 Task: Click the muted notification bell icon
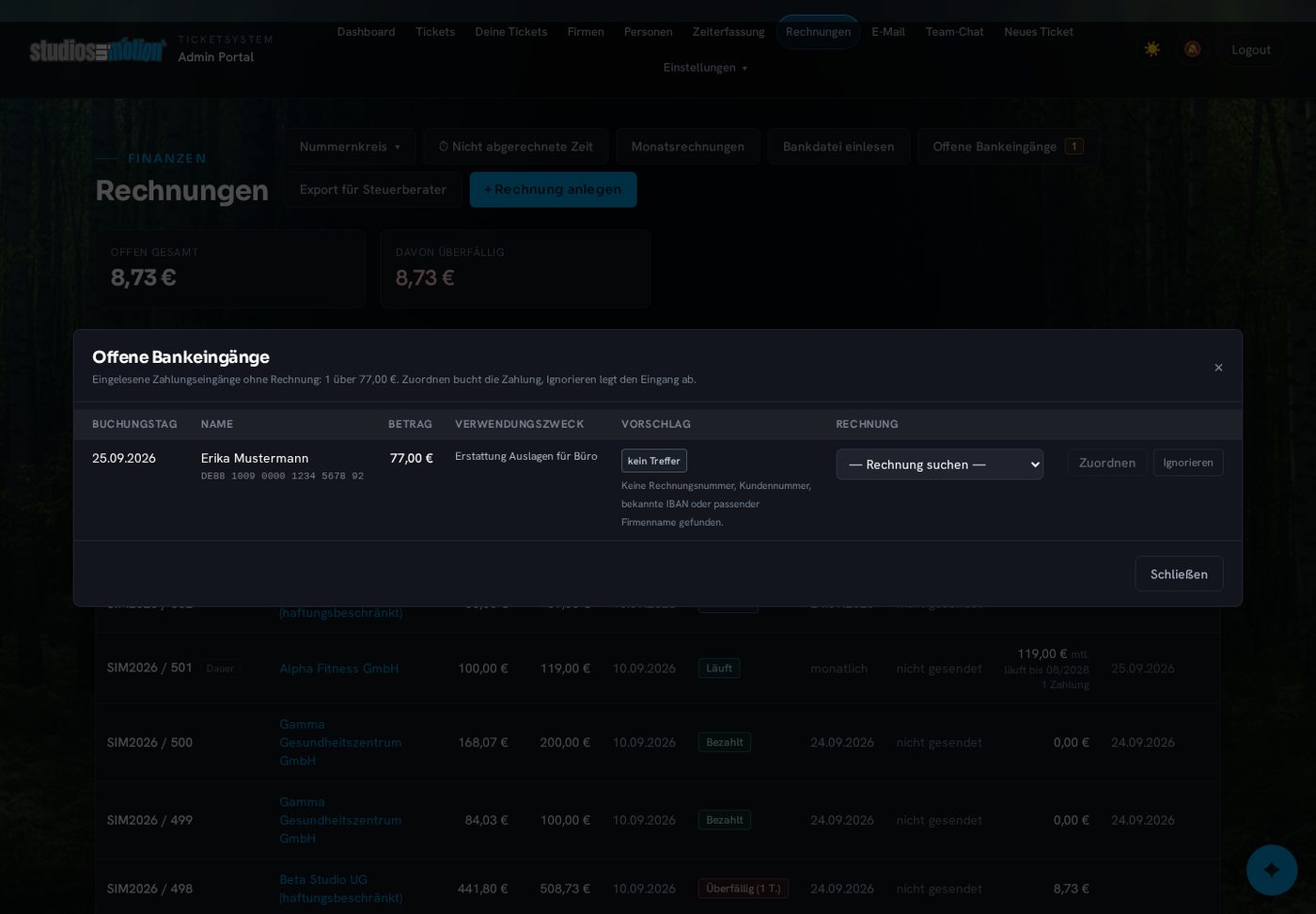(x=1192, y=49)
